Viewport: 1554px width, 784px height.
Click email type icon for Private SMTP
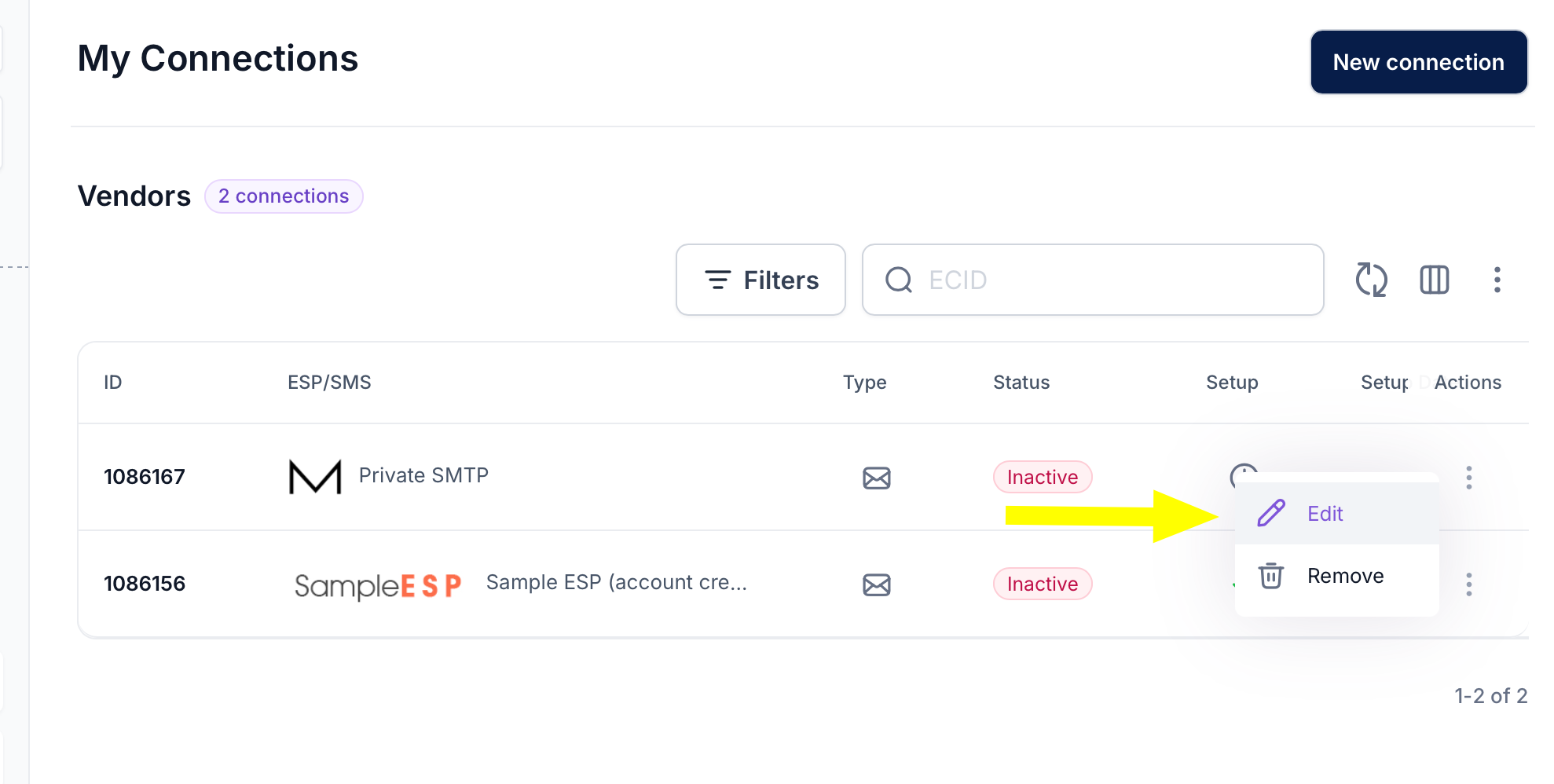click(876, 478)
